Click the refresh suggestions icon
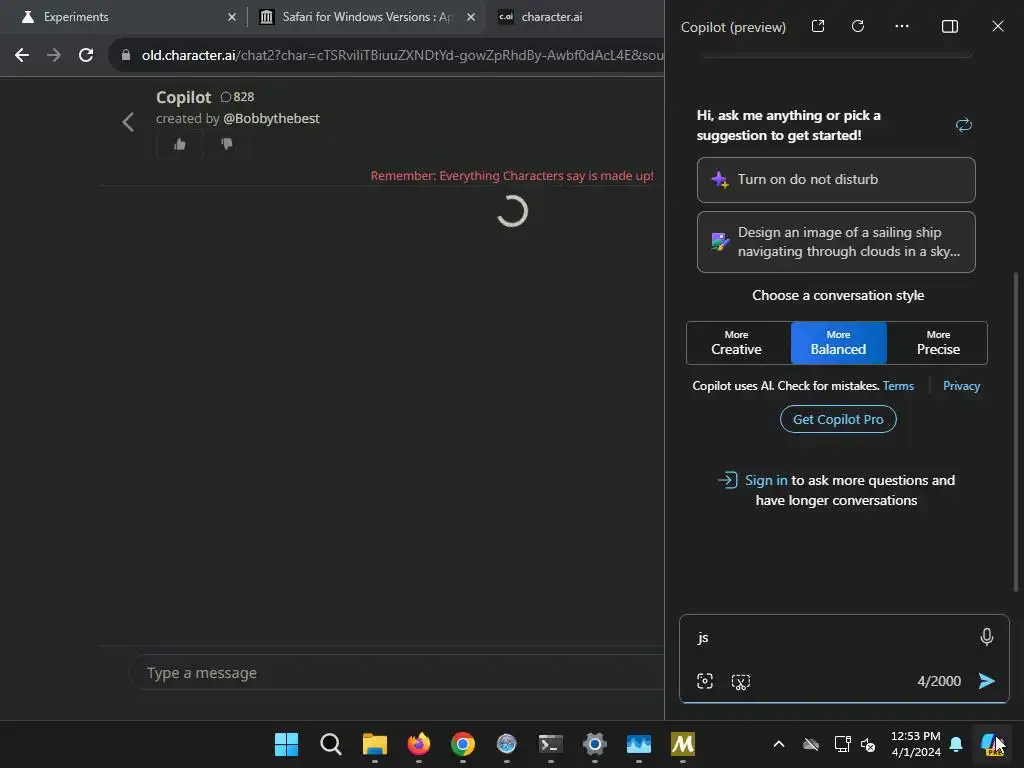The image size is (1024, 768). click(964, 125)
